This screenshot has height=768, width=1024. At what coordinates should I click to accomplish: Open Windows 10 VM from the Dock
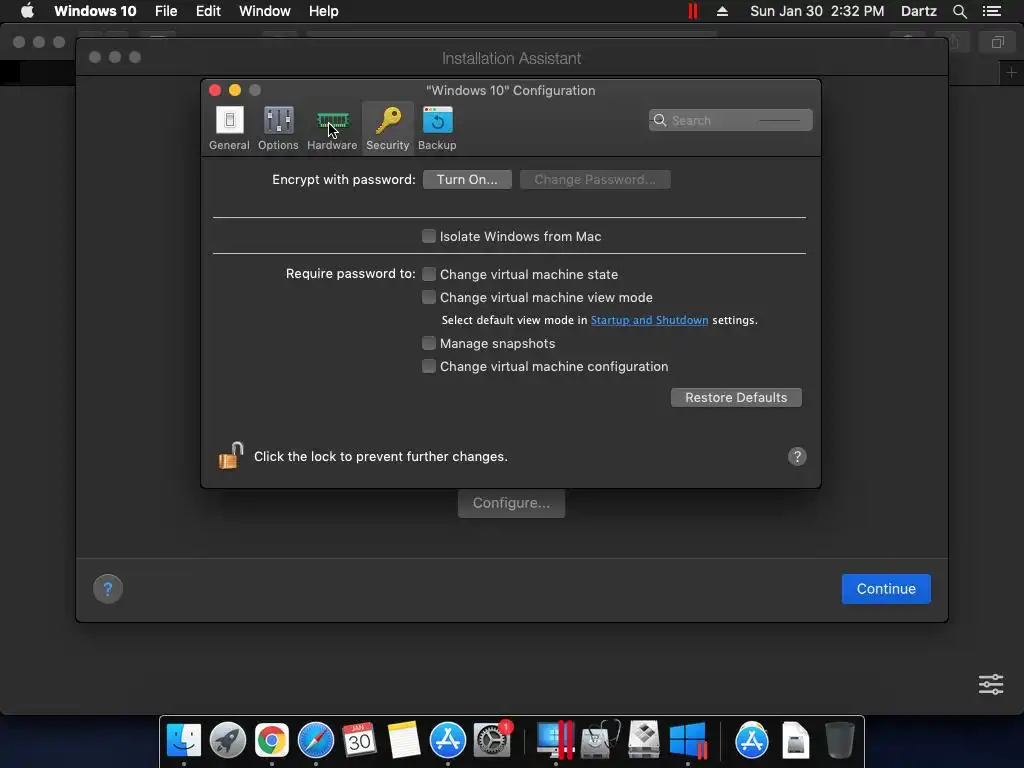[x=688, y=740]
